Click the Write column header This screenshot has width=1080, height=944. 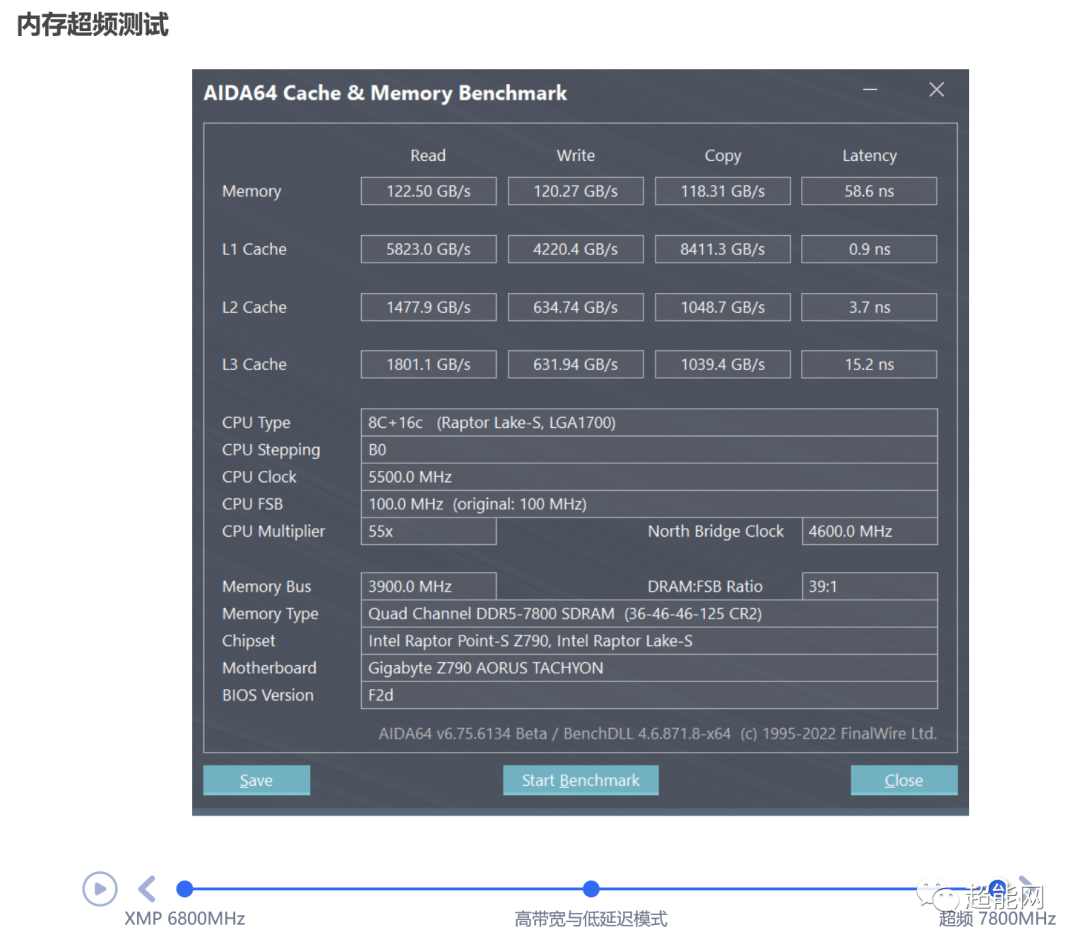pos(576,156)
